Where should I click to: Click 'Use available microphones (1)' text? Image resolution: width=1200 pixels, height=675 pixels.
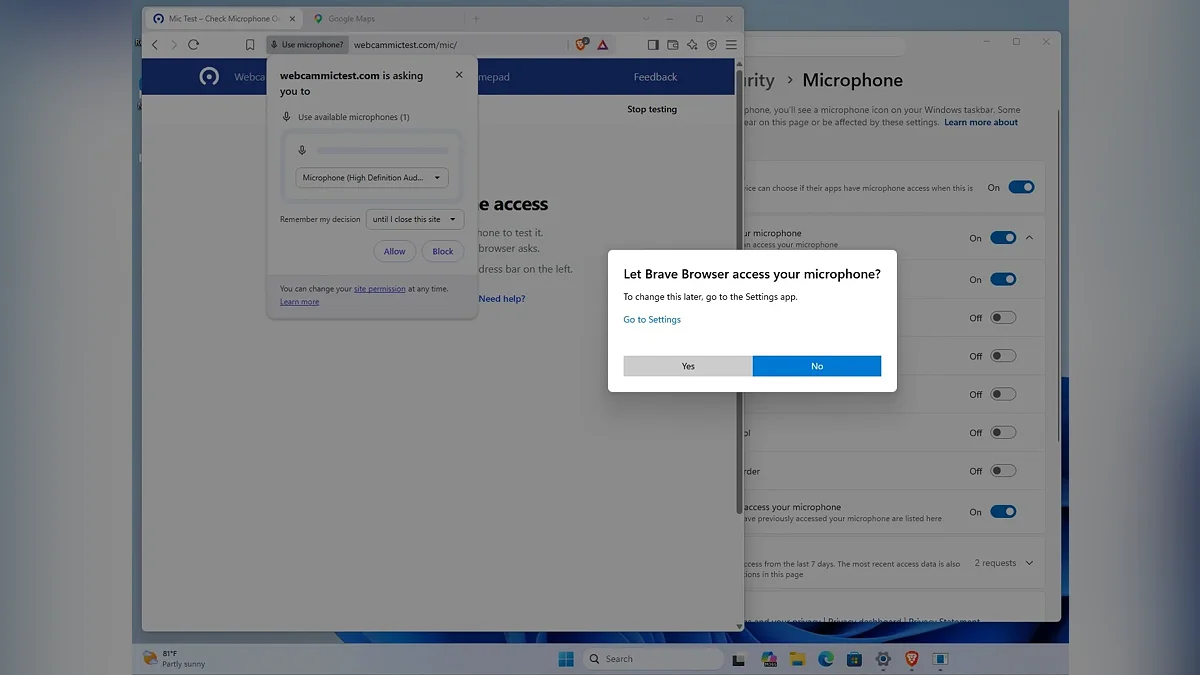click(x=354, y=117)
